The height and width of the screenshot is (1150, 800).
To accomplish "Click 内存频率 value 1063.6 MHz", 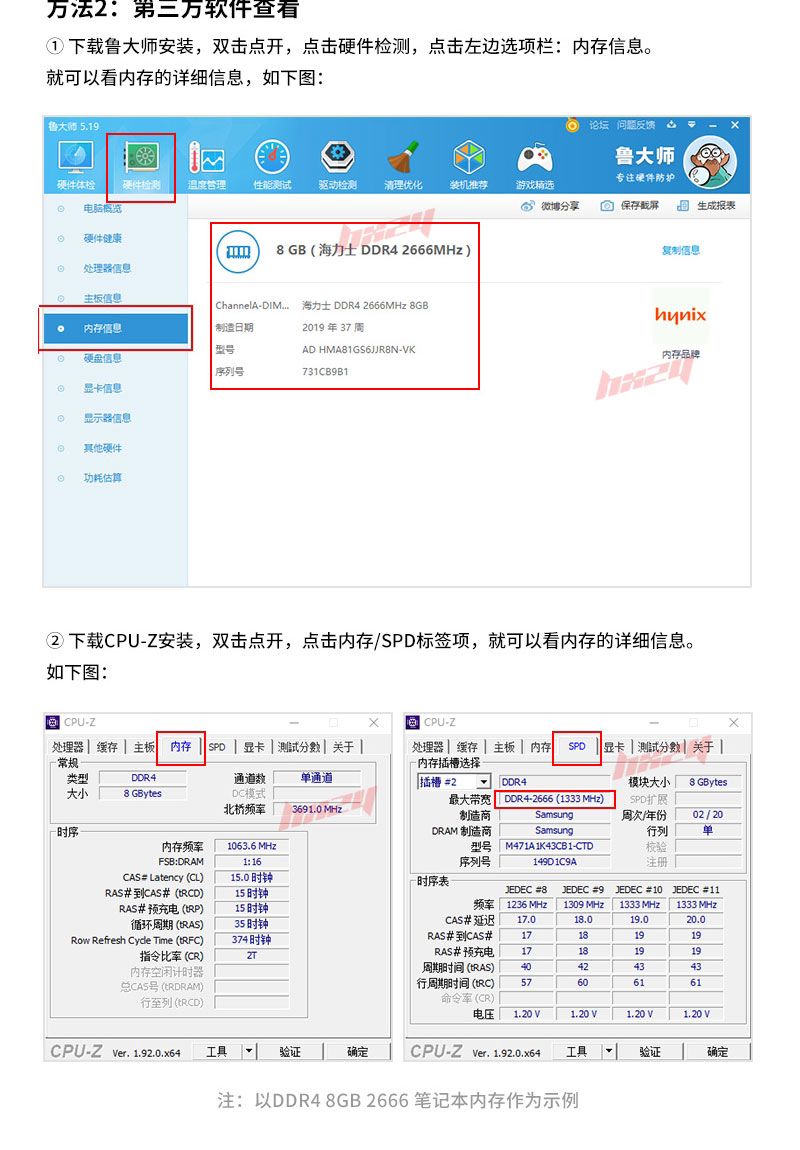I will pyautogui.click(x=252, y=846).
